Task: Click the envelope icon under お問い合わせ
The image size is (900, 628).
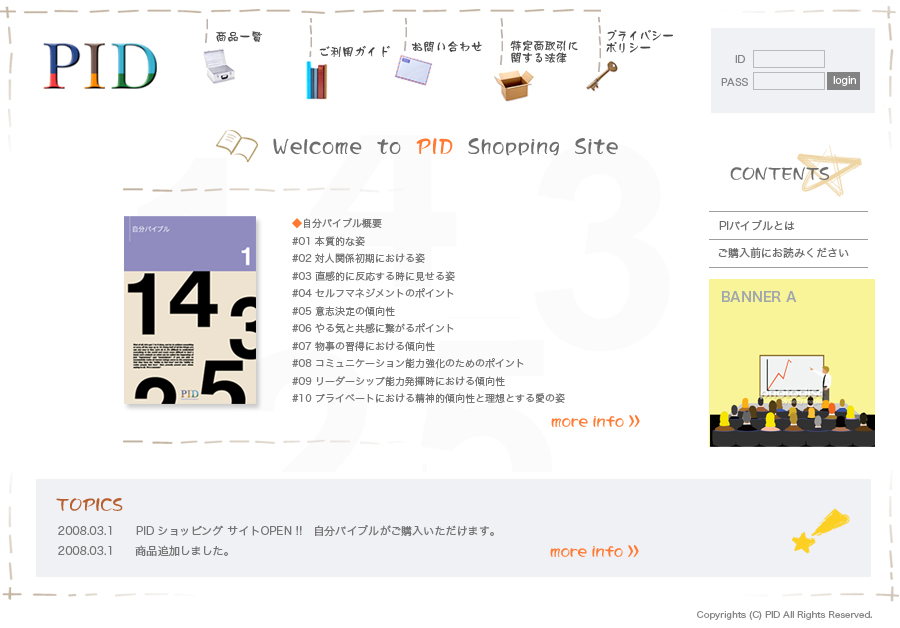Action: point(413,70)
